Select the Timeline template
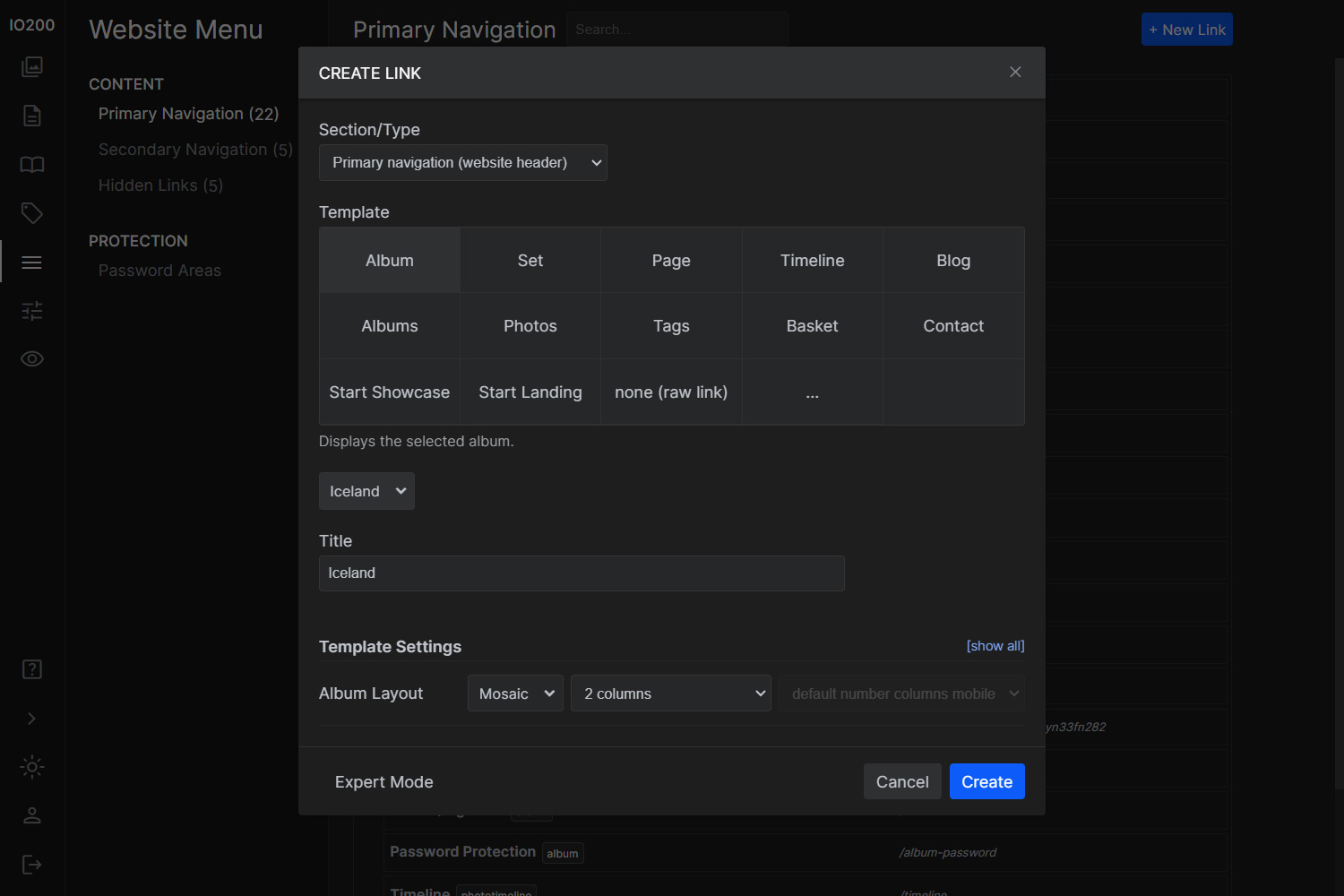1344x896 pixels. coord(812,261)
